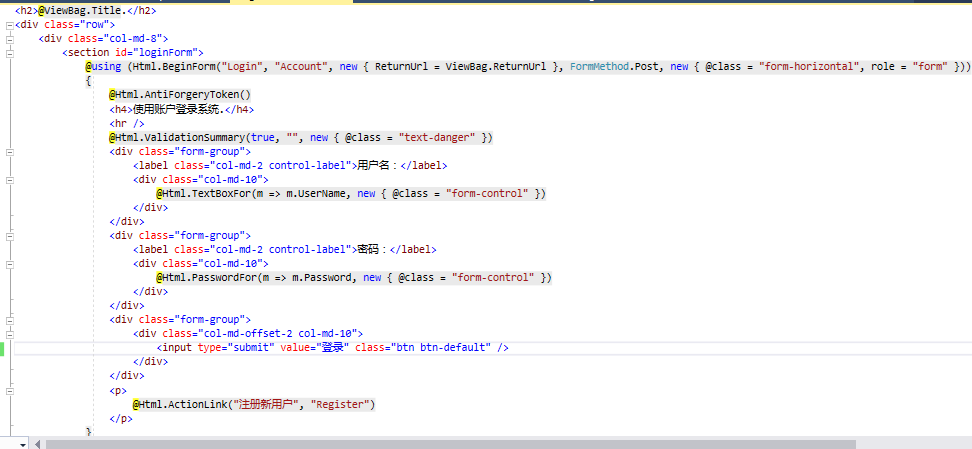Collapse the p tag outline block
The height and width of the screenshot is (449, 972).
[9, 391]
